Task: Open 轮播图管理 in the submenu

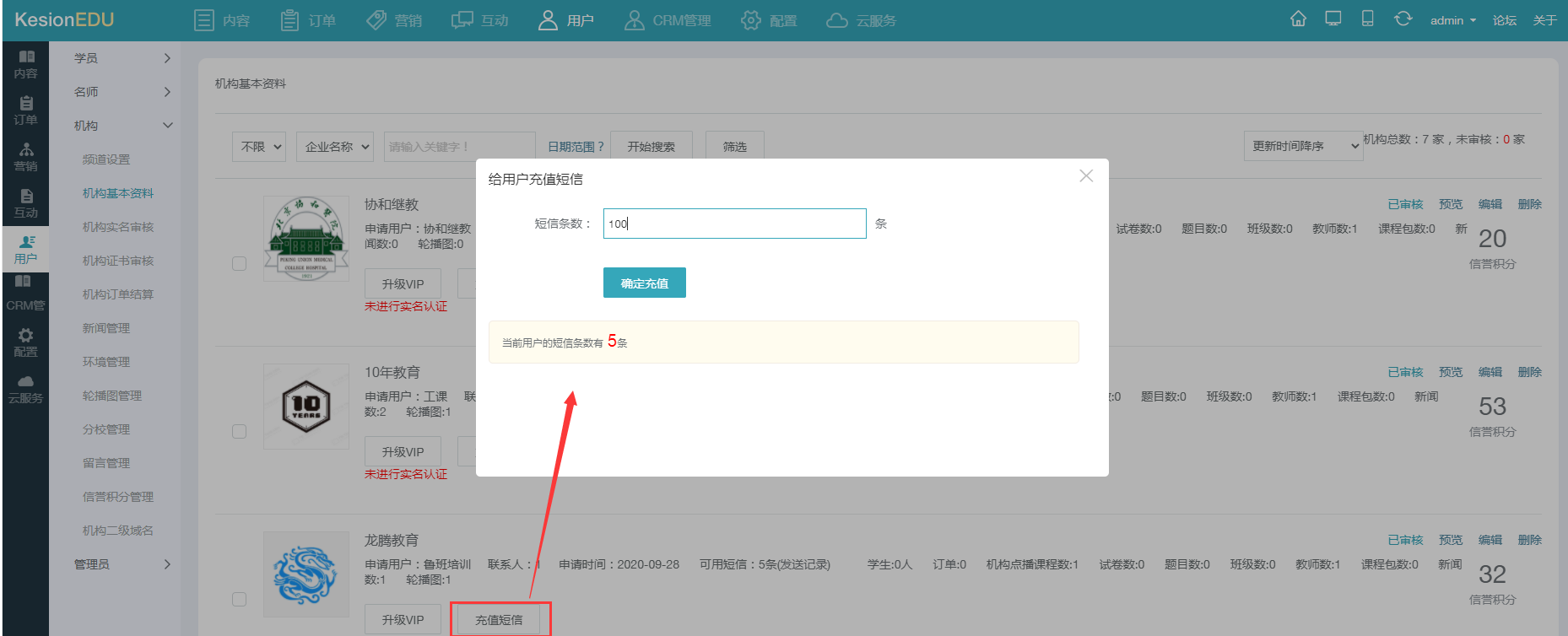Action: pyautogui.click(x=112, y=396)
